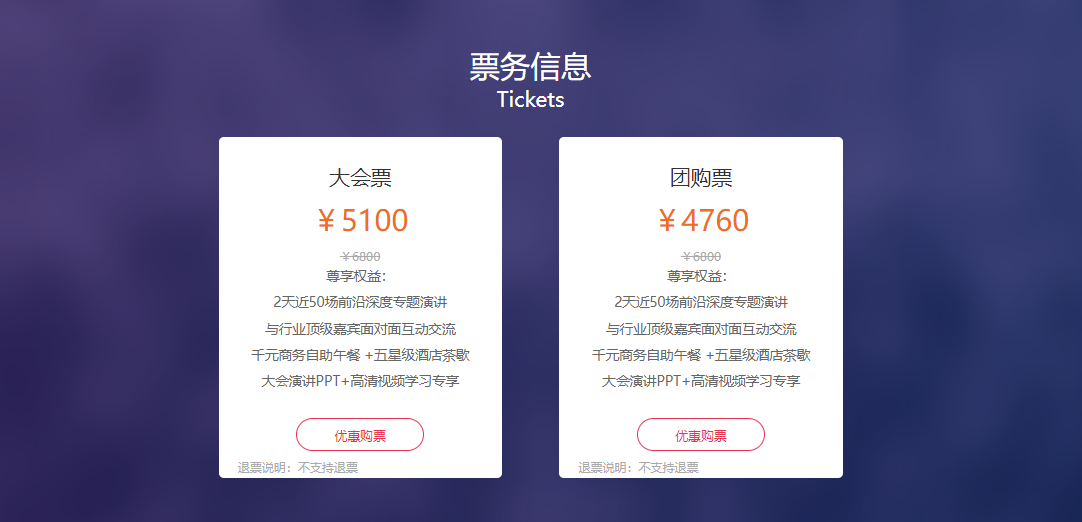Click the ¥5100 price
Image resolution: width=1082 pixels, height=522 pixels.
362,220
